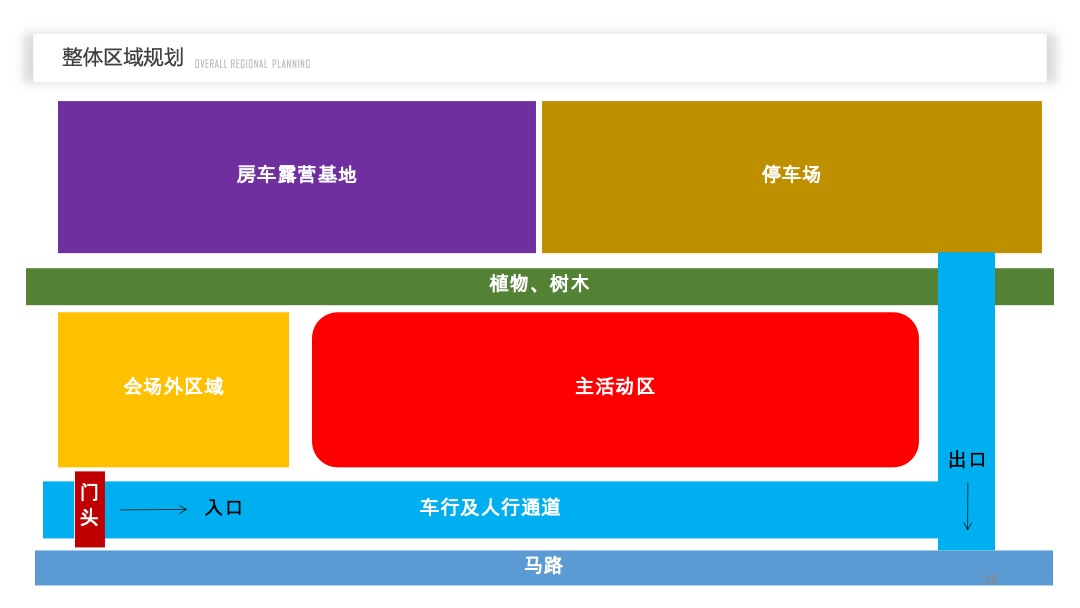
Task: Select the dark red 门头 marker
Action: [x=89, y=507]
